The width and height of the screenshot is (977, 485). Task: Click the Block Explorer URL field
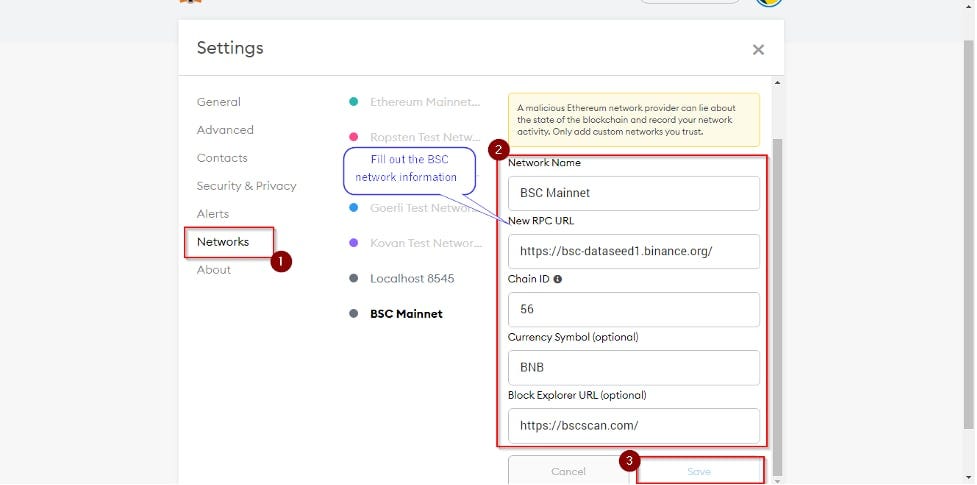click(x=634, y=426)
